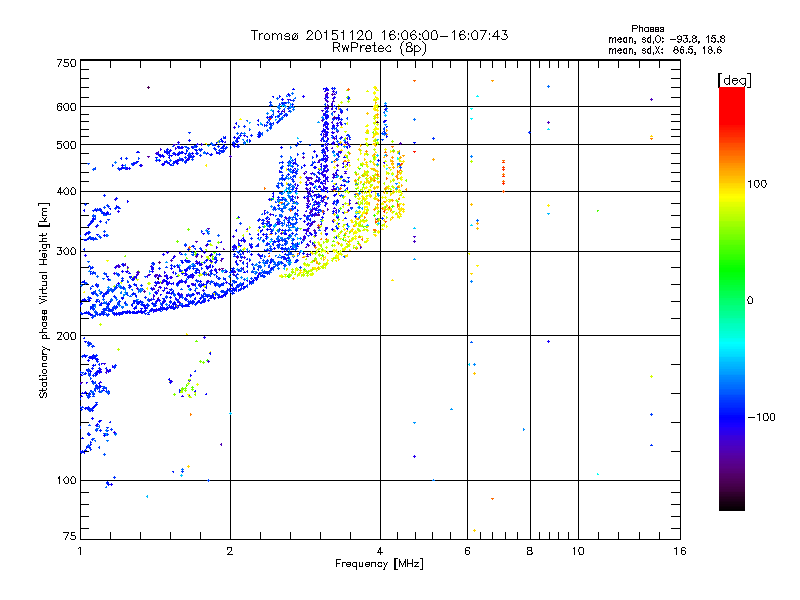The width and height of the screenshot is (800, 600).
Task: Click the 750 tick on height axis
Action: pyautogui.click(x=66, y=62)
